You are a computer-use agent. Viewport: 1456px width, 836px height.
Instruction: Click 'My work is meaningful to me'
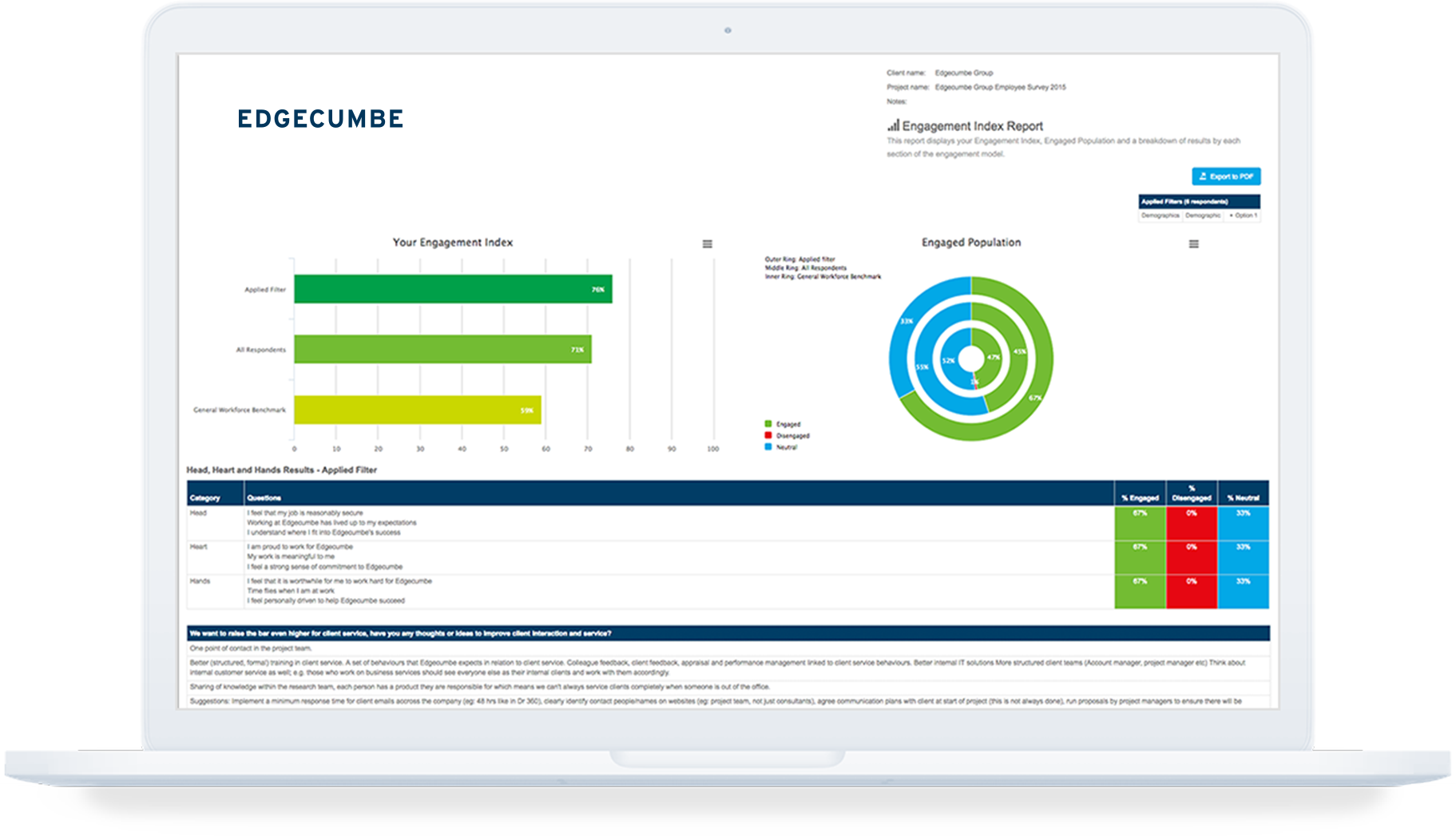(291, 557)
